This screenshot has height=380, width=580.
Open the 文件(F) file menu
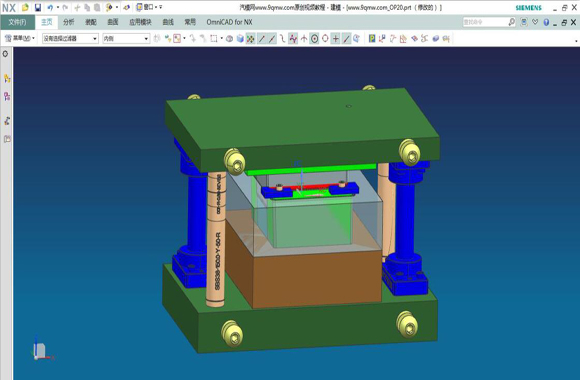pos(17,22)
